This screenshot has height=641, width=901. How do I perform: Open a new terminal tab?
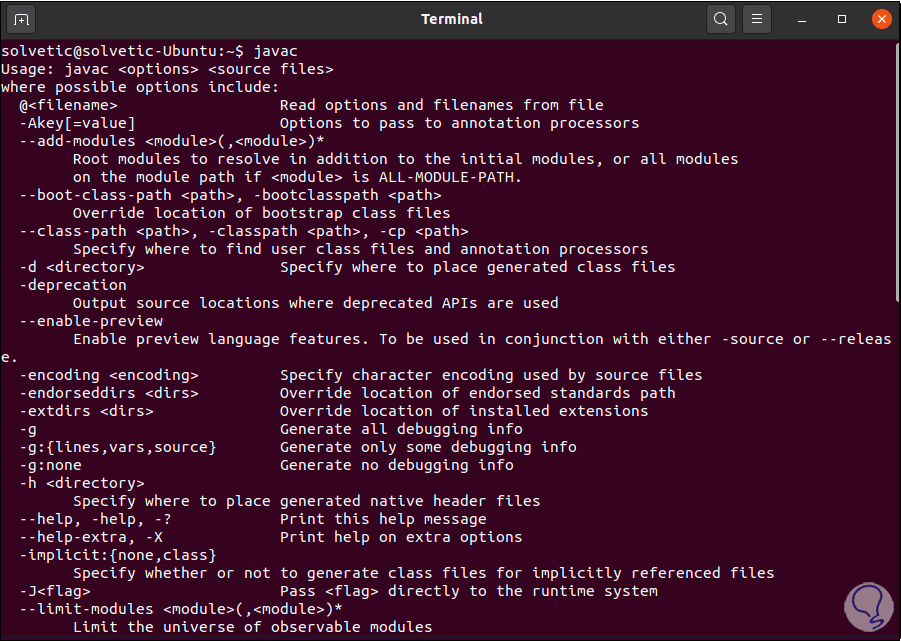tap(22, 19)
